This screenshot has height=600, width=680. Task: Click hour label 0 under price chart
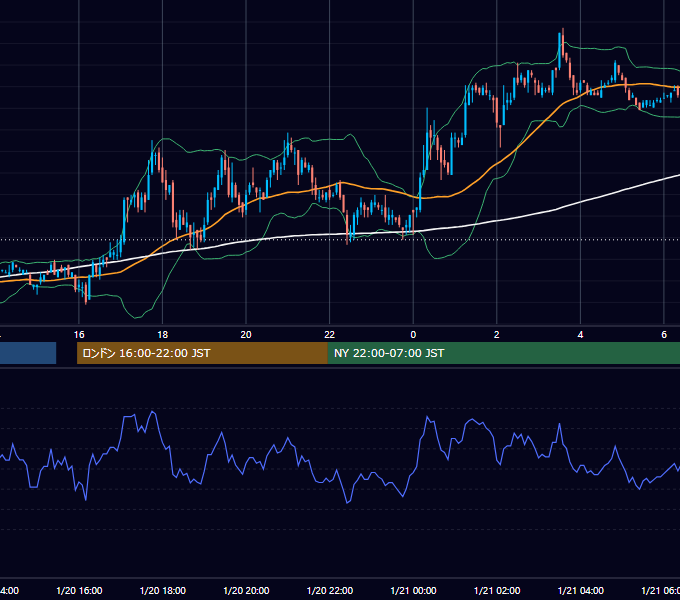413,334
